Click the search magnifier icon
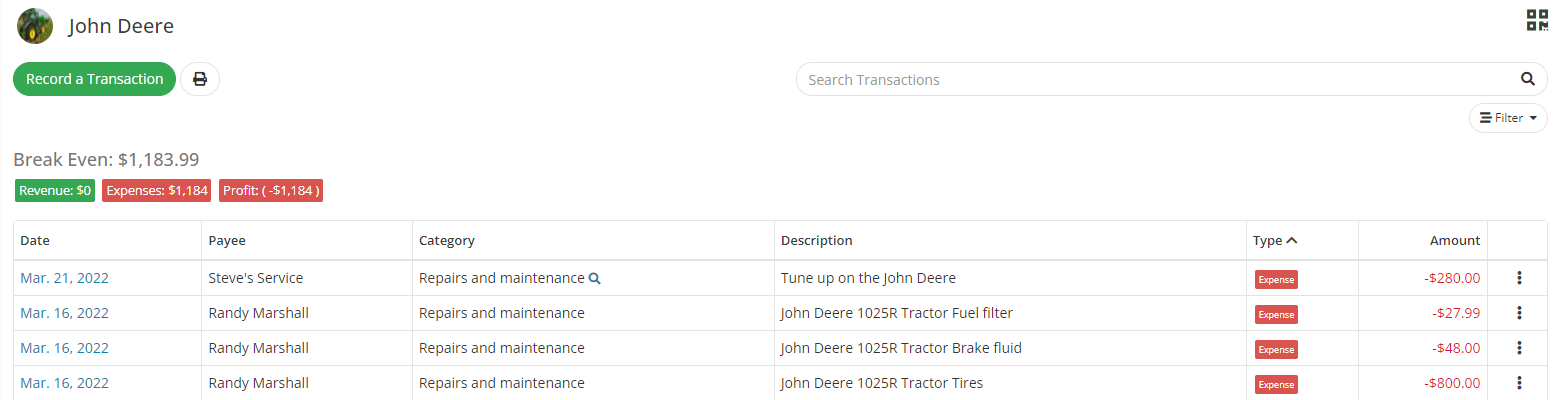Viewport: 1557px width, 400px height. click(x=1527, y=79)
